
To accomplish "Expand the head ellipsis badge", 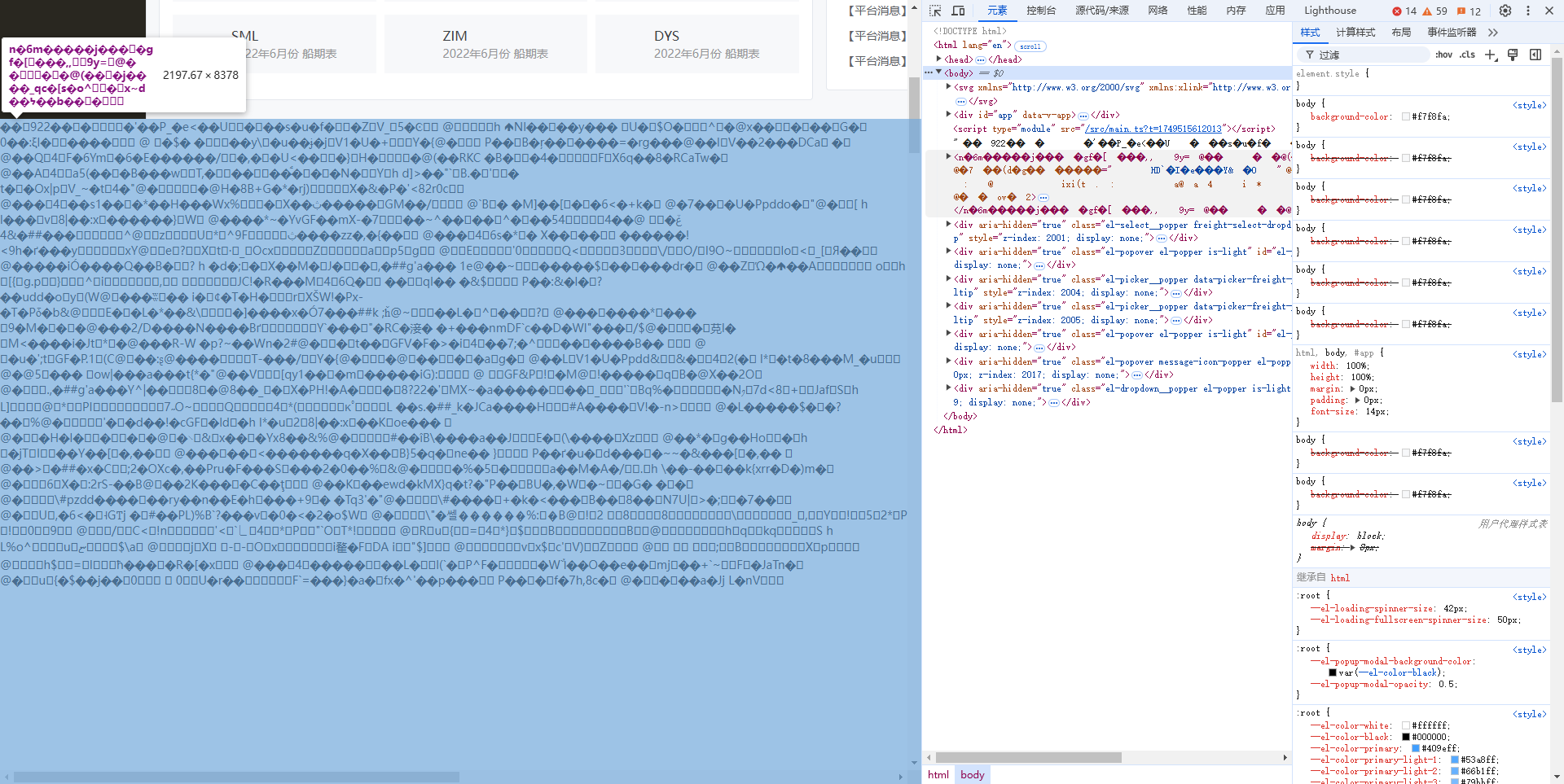I will coord(981,59).
